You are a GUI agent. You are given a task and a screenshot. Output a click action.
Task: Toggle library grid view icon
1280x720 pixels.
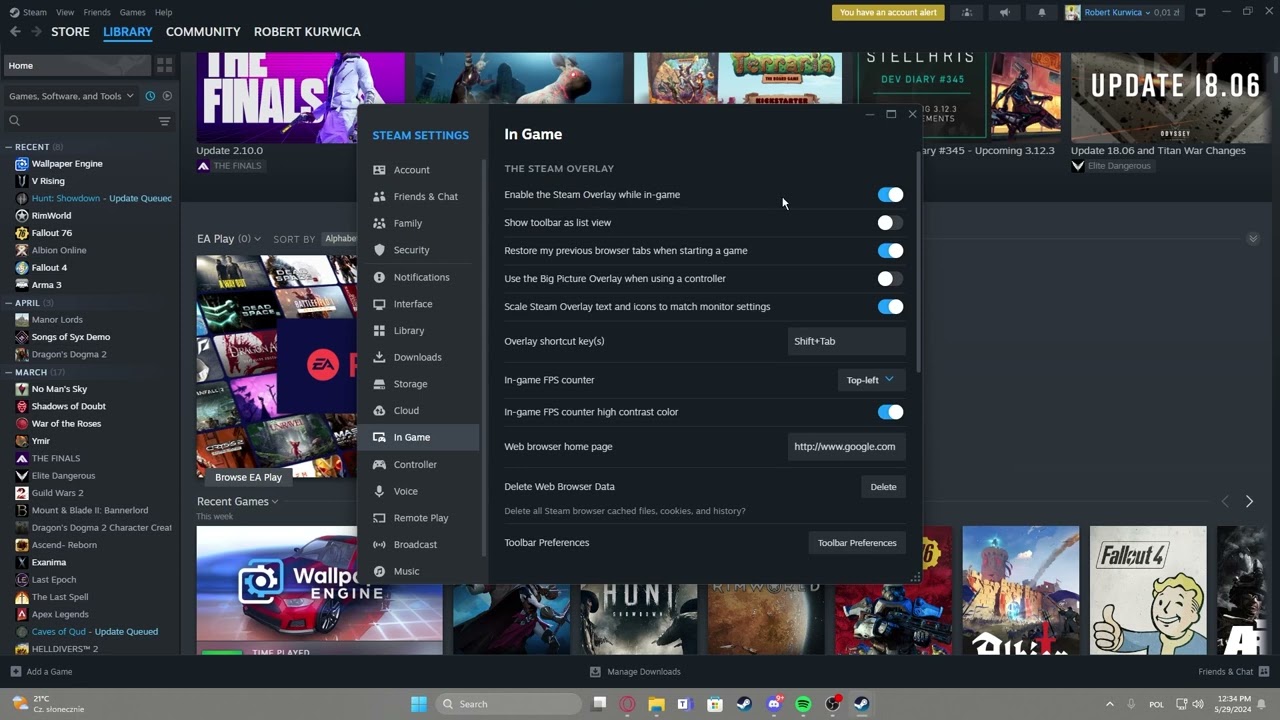pos(164,65)
